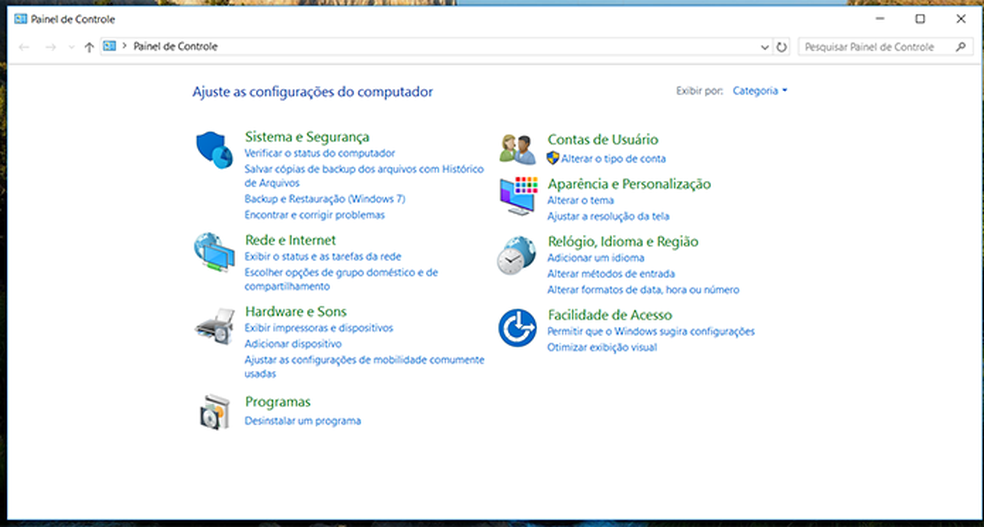Open the Exibir por Categoria dropdown
984x527 pixels.
(759, 91)
